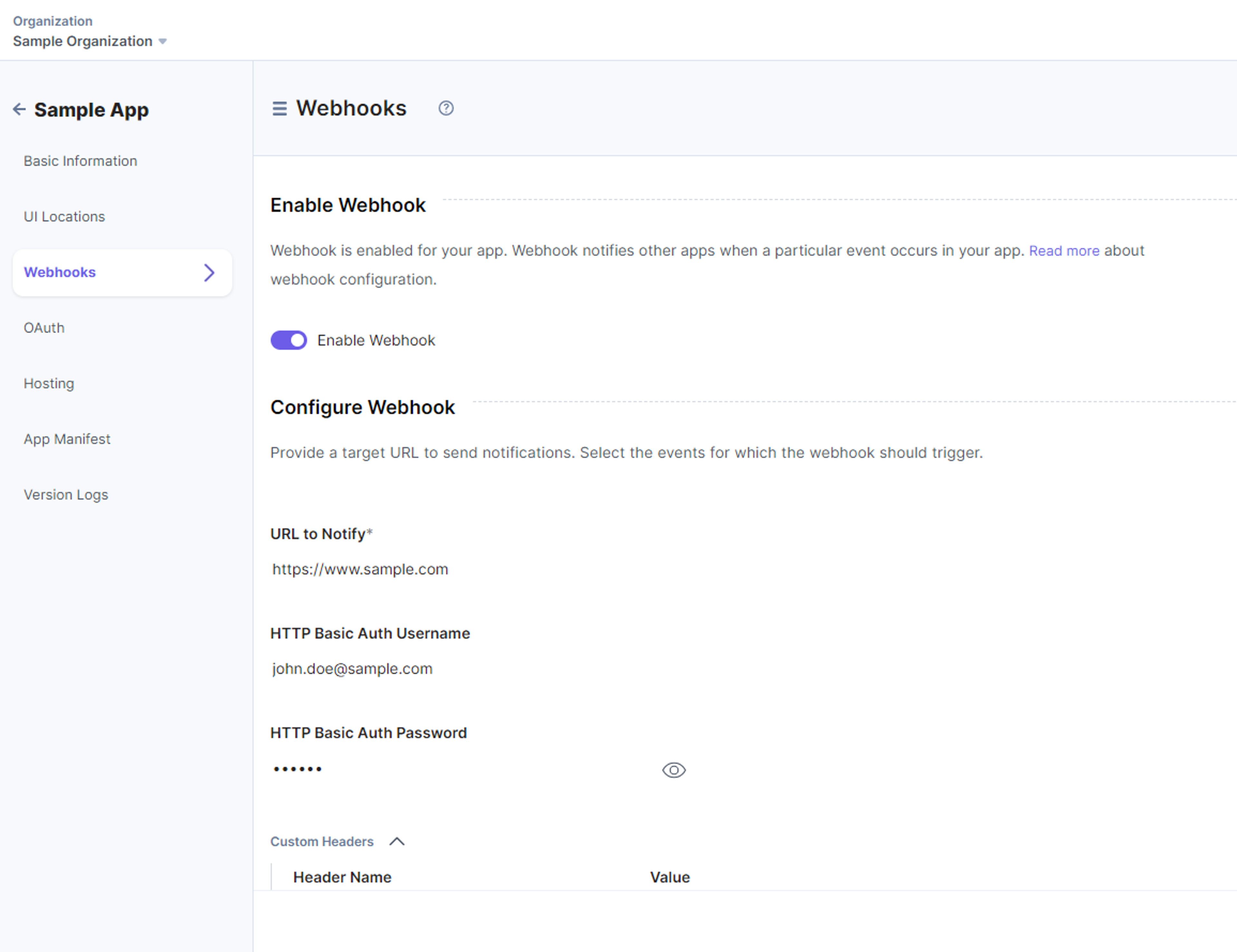Click the URL to Notify field
This screenshot has width=1237, height=952.
pyautogui.click(x=479, y=569)
